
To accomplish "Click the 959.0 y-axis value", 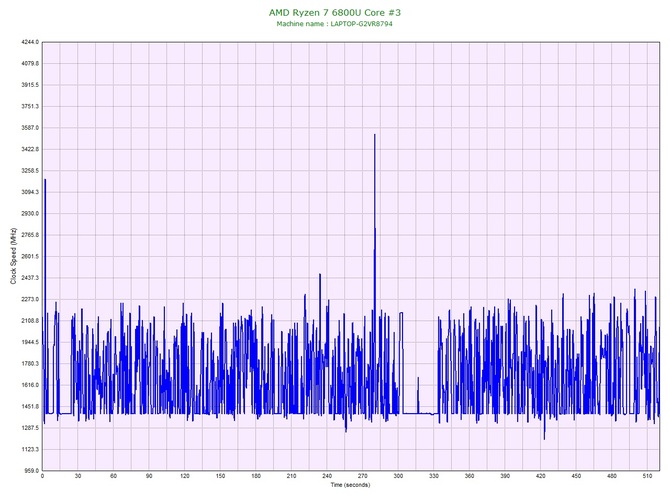I will (32, 471).
